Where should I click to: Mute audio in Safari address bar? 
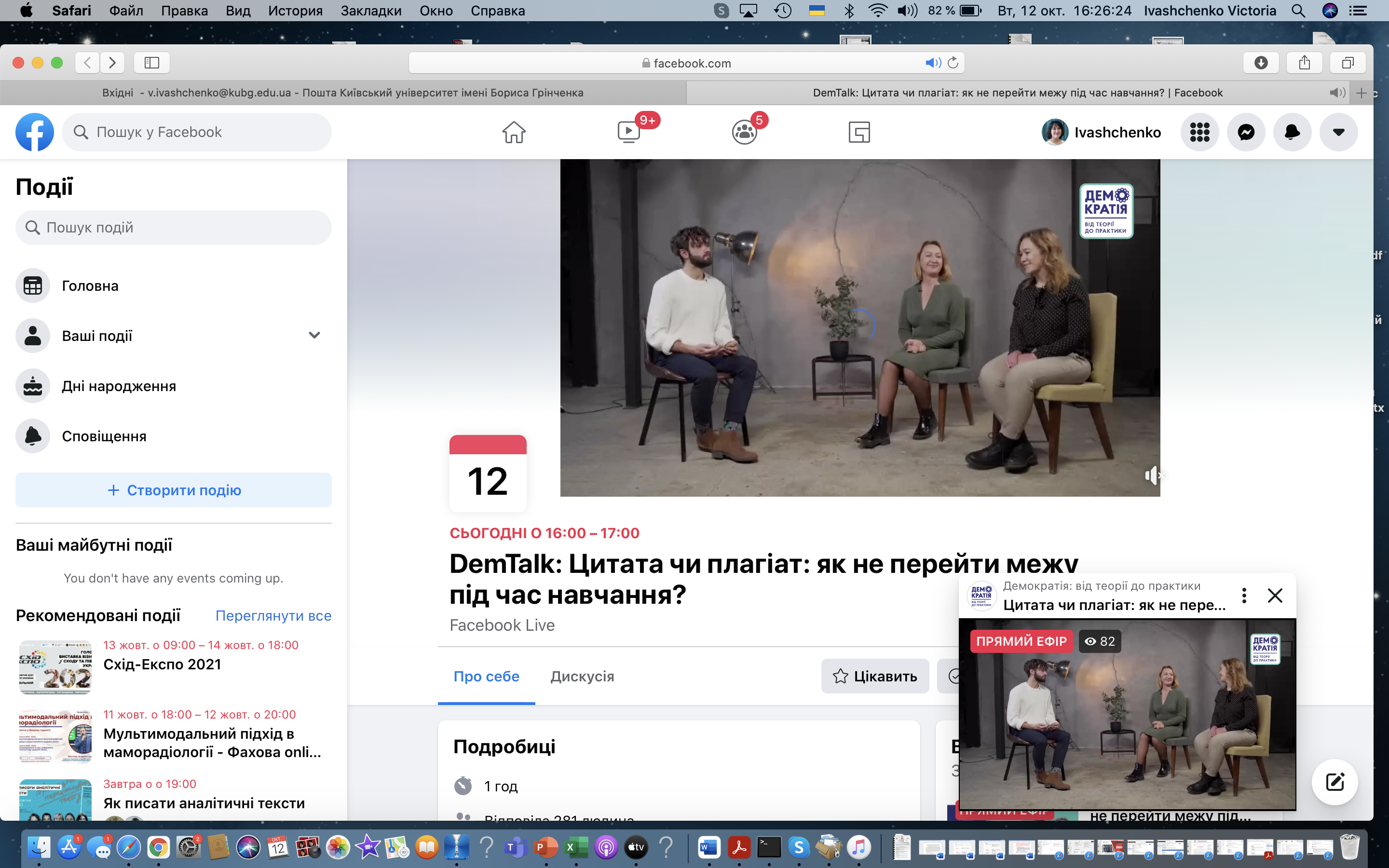[x=932, y=63]
